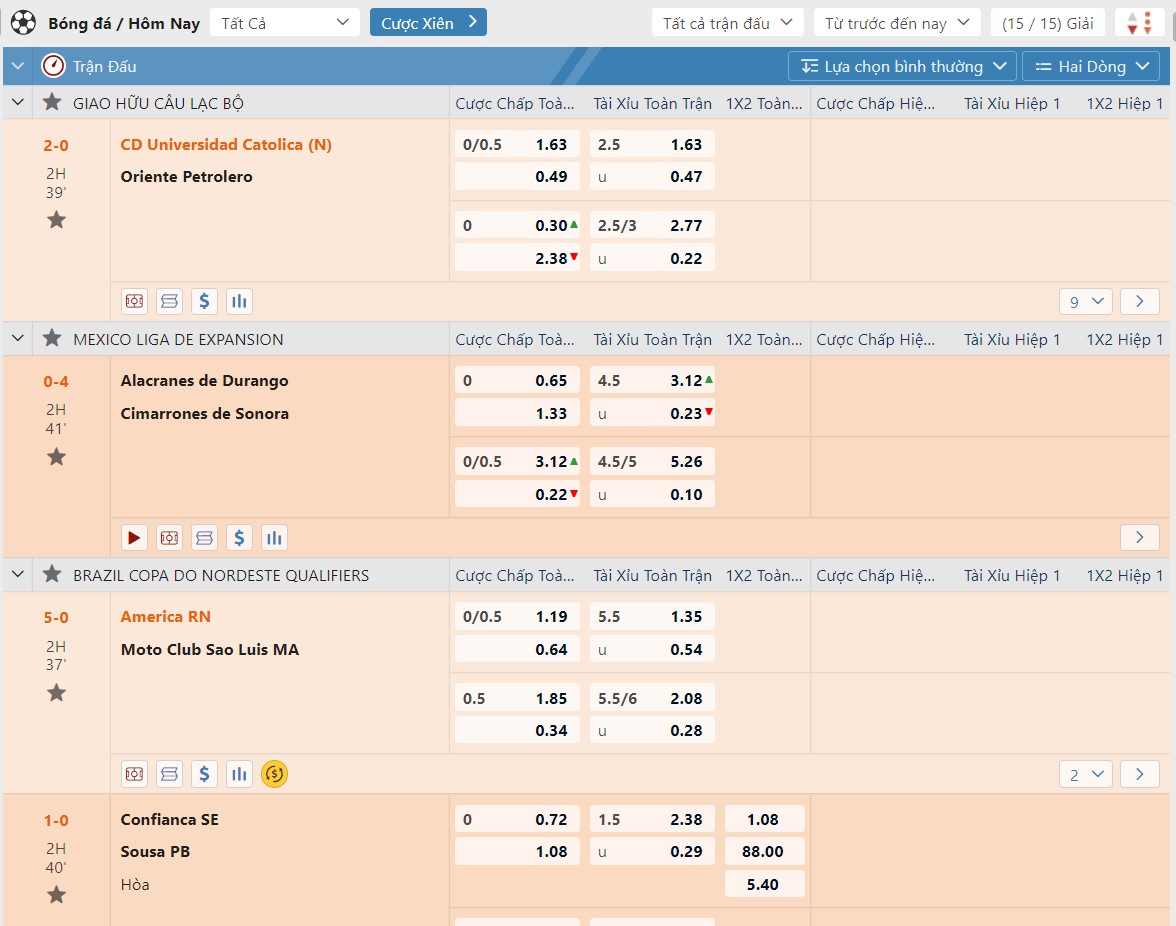
Task: Click the Cược Xiên button
Action: click(x=428, y=22)
